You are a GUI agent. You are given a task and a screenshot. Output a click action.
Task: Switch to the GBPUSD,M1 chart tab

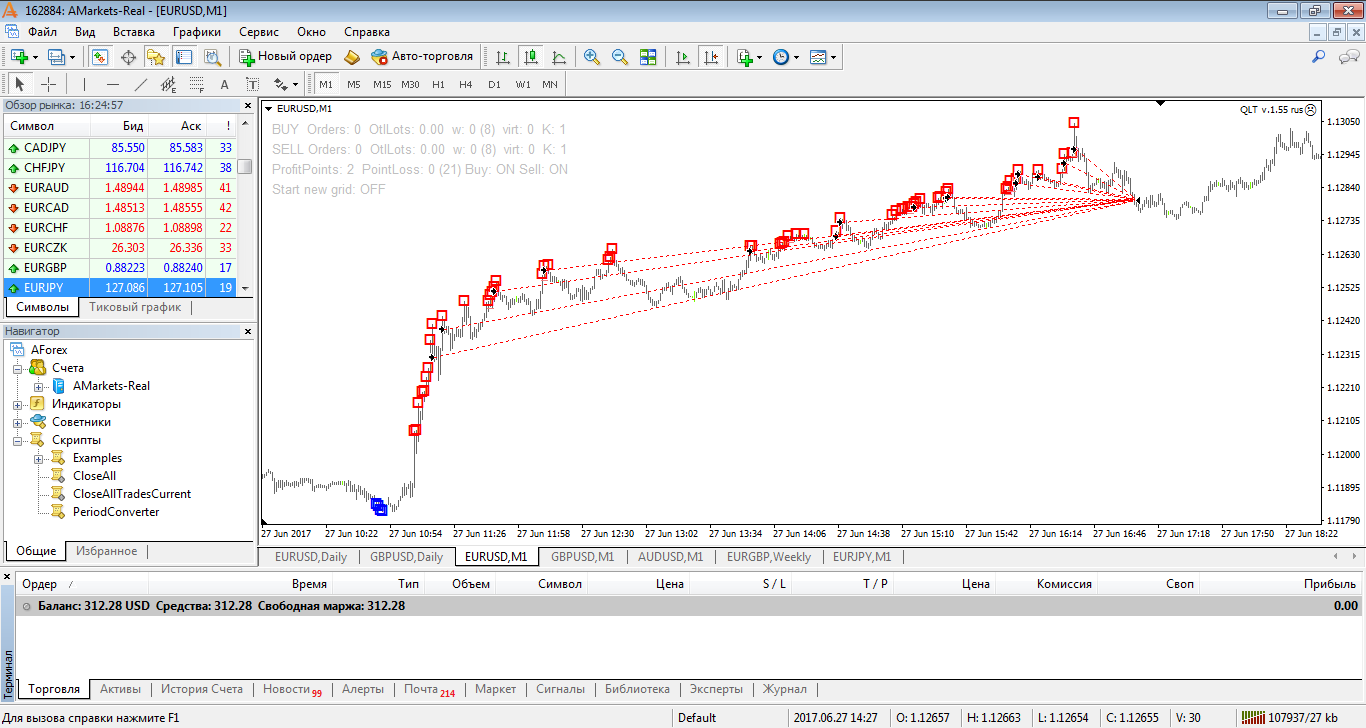point(582,557)
